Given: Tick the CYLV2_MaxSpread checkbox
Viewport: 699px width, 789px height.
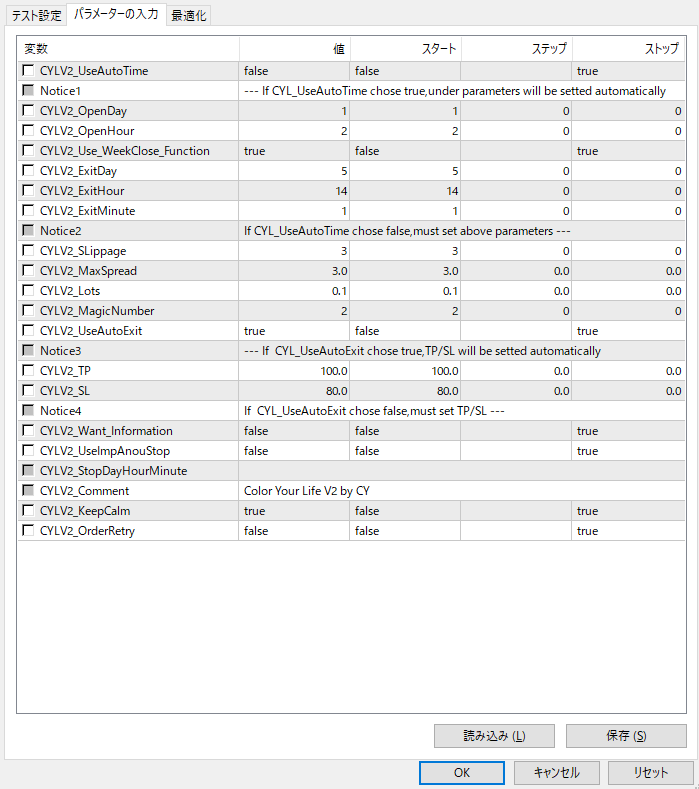Looking at the screenshot, I should click(28, 271).
